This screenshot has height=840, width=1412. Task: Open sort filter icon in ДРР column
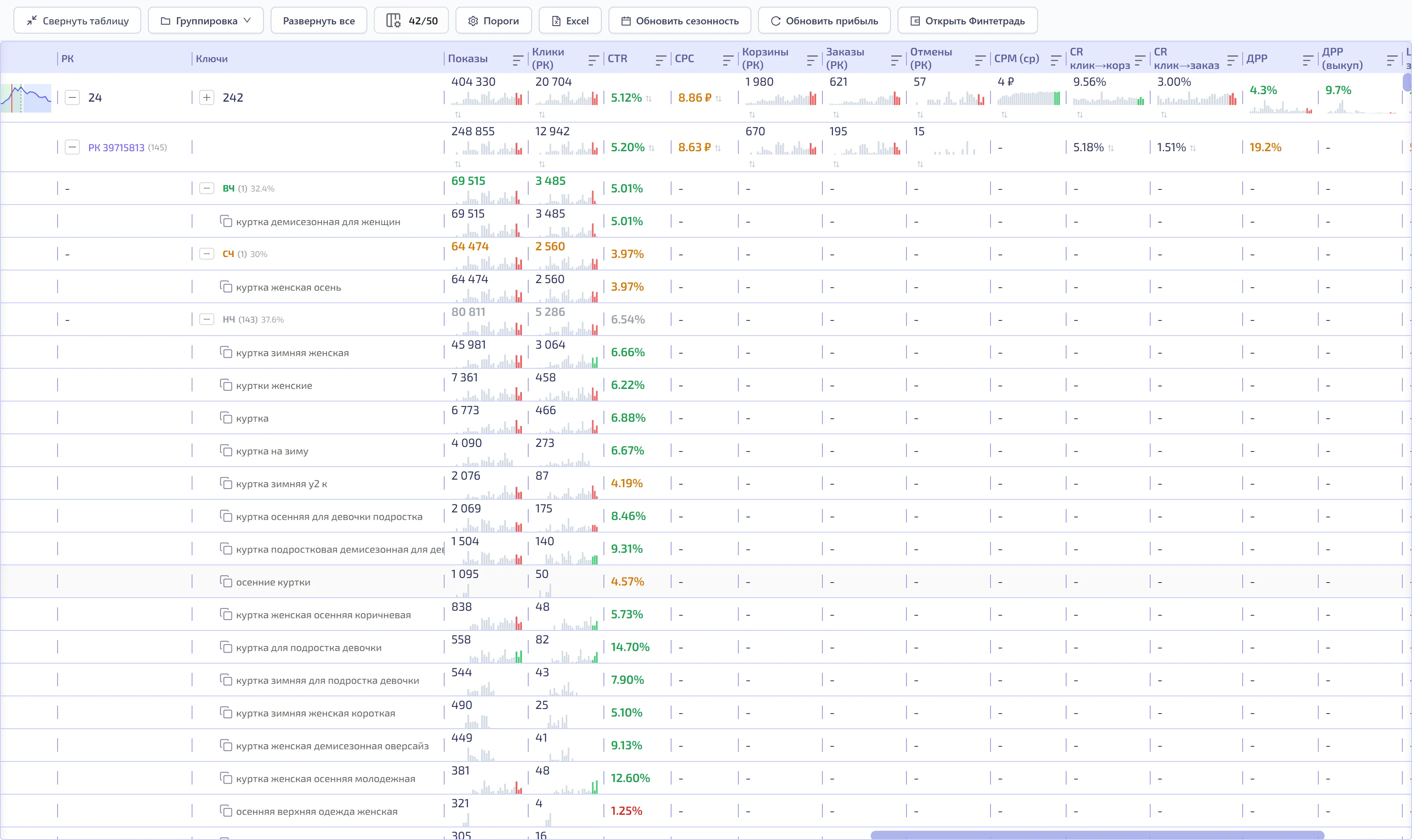tap(1308, 60)
